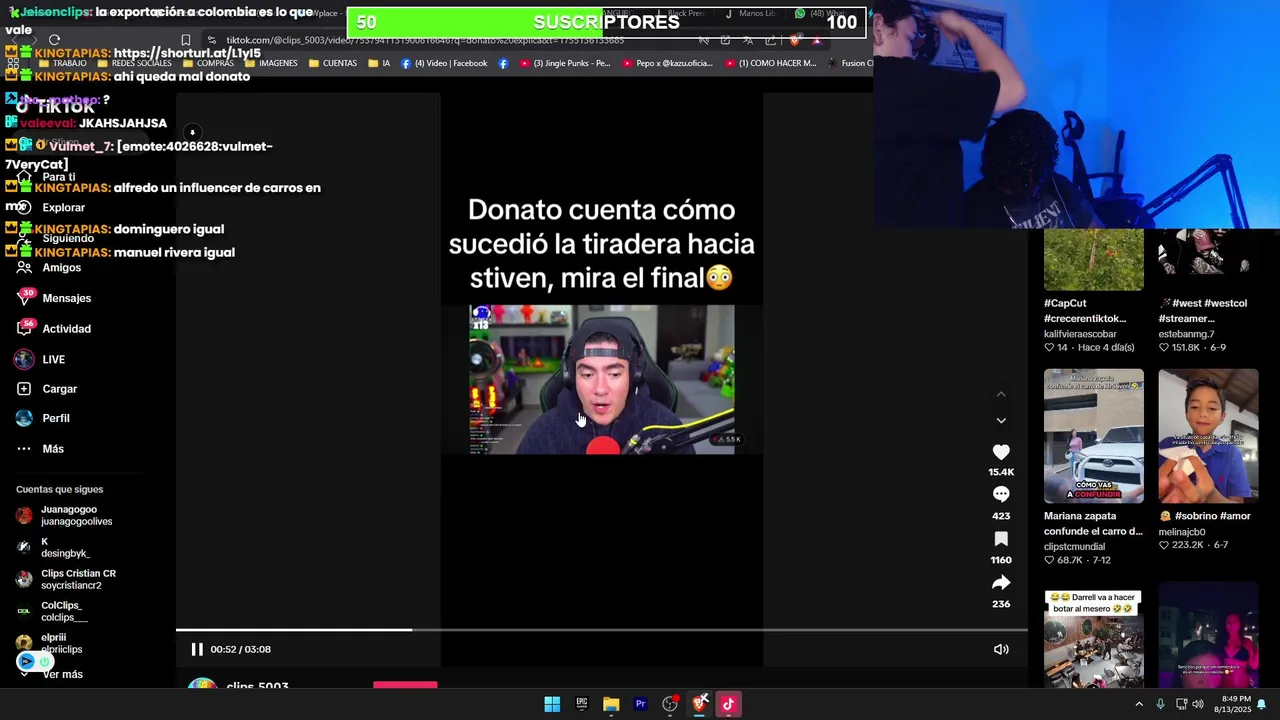Open the Video | Facebook bookmark
Screen dimensions: 1280x720
click(444, 63)
